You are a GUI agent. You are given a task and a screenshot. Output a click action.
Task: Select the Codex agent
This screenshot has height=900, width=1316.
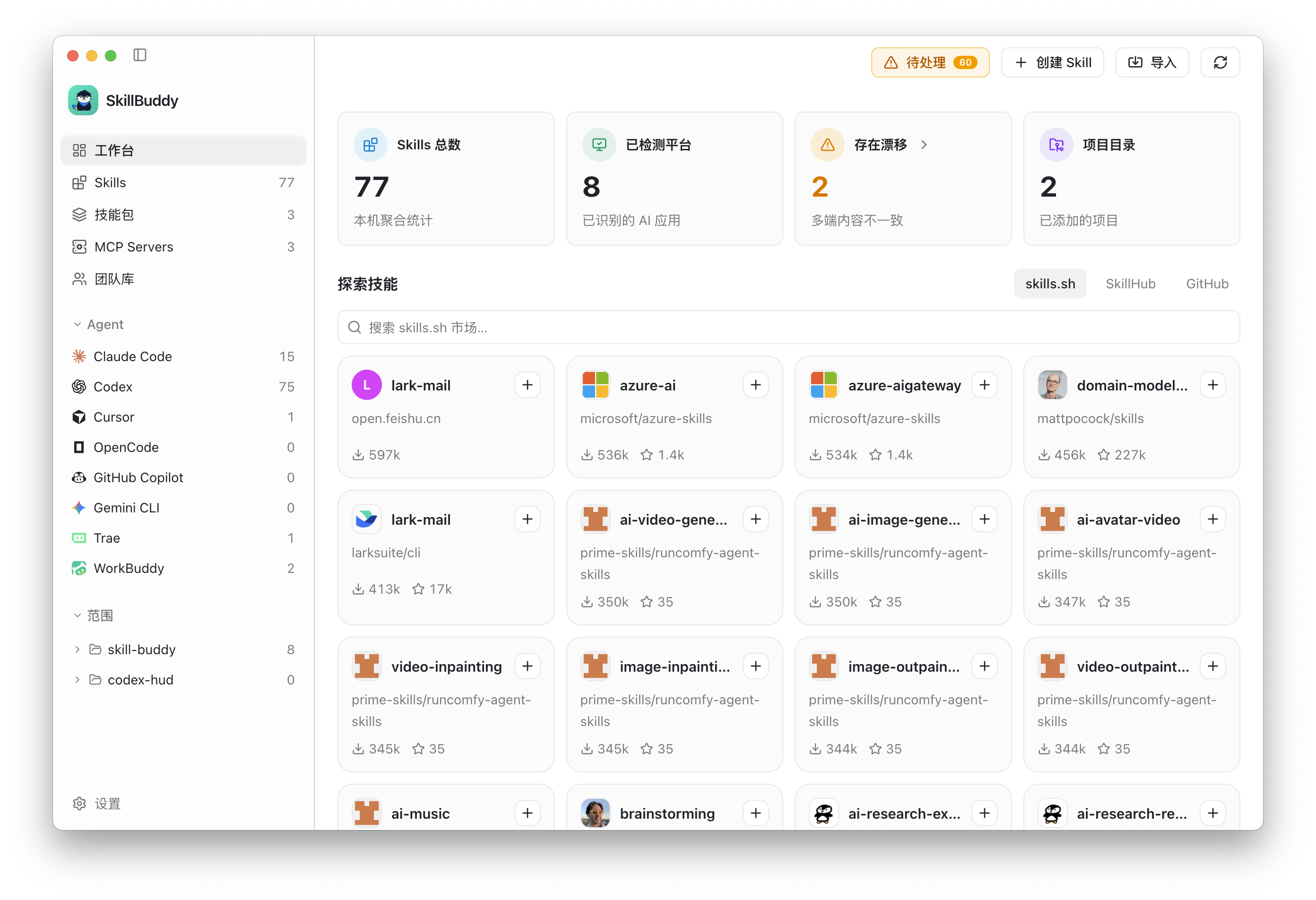(x=183, y=387)
